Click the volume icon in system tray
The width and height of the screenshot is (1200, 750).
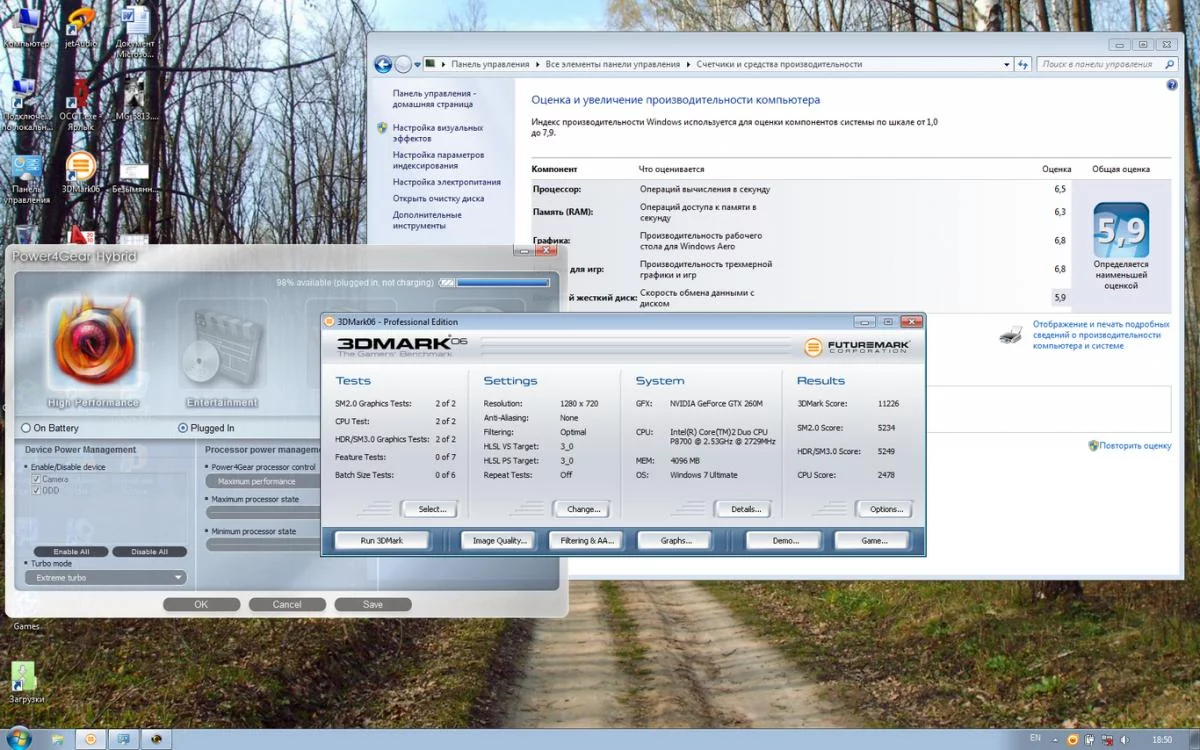1125,740
